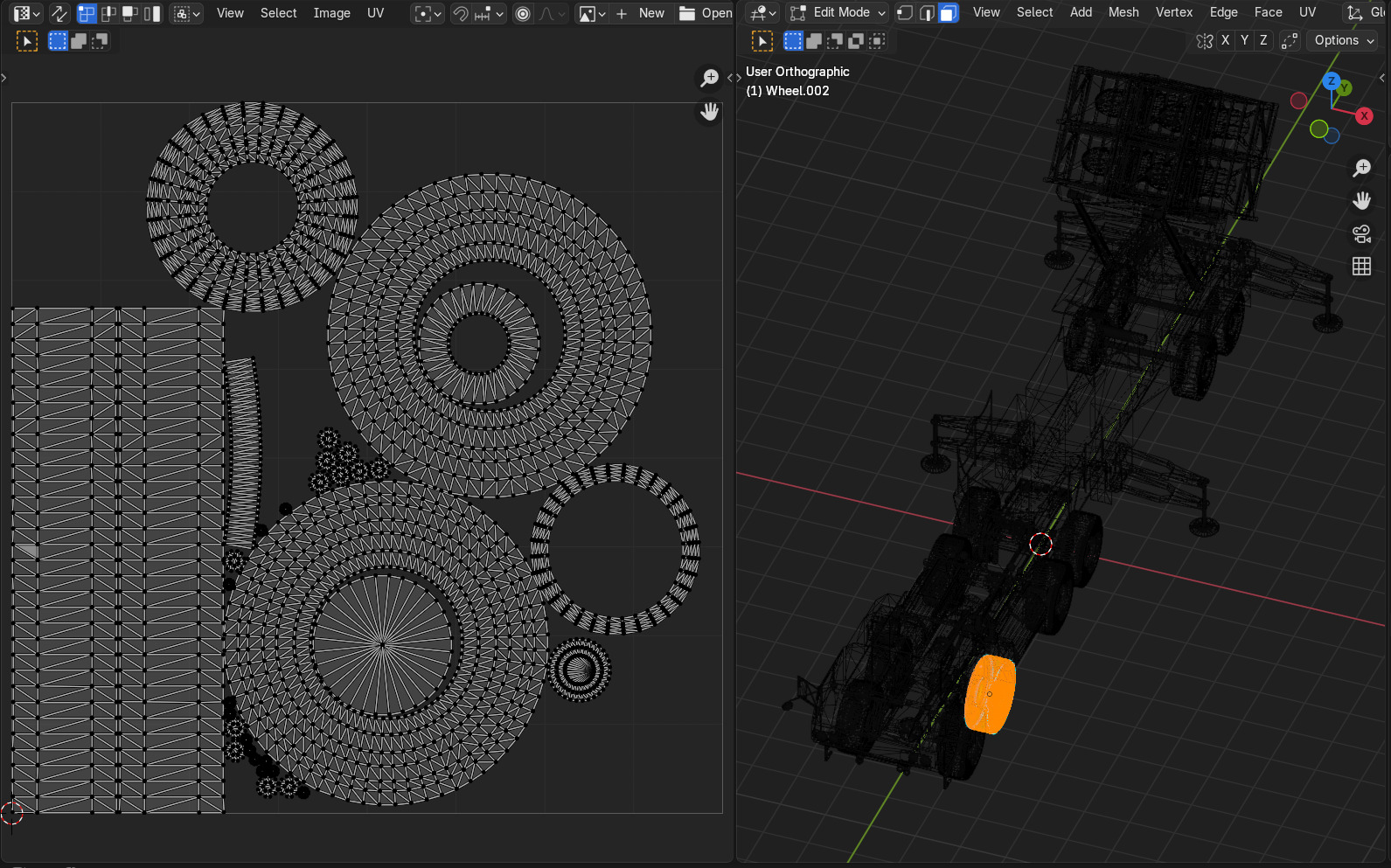Open the 3D viewport Select menu
This screenshot has height=868, width=1391.
pyautogui.click(x=1035, y=12)
